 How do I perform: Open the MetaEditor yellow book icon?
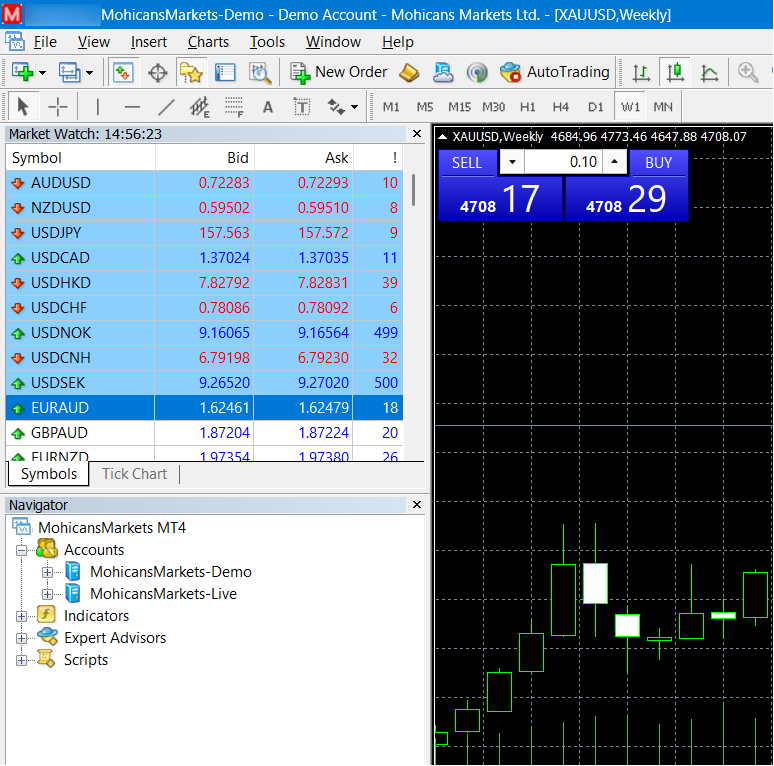click(409, 73)
